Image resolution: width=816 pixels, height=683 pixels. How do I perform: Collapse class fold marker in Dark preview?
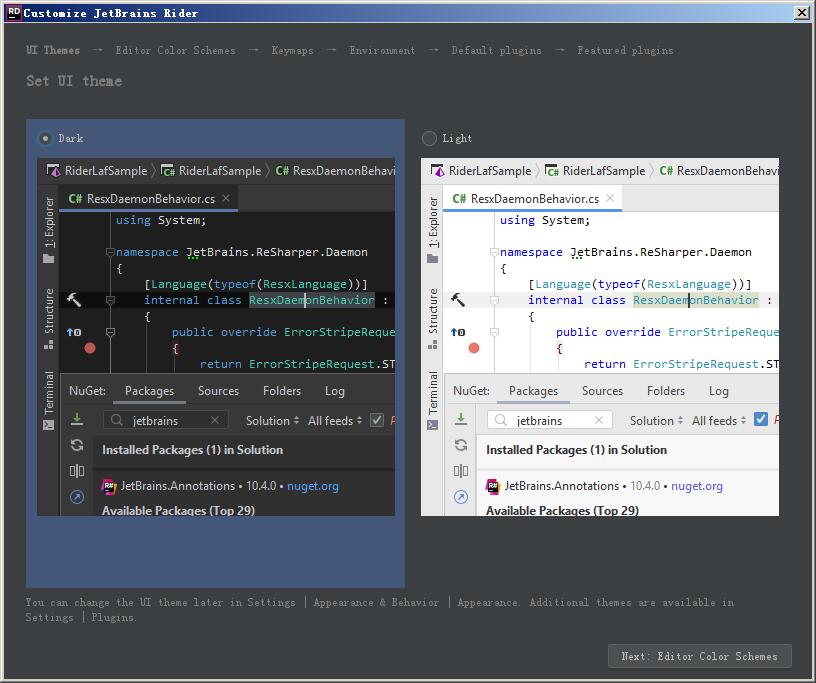(x=110, y=300)
